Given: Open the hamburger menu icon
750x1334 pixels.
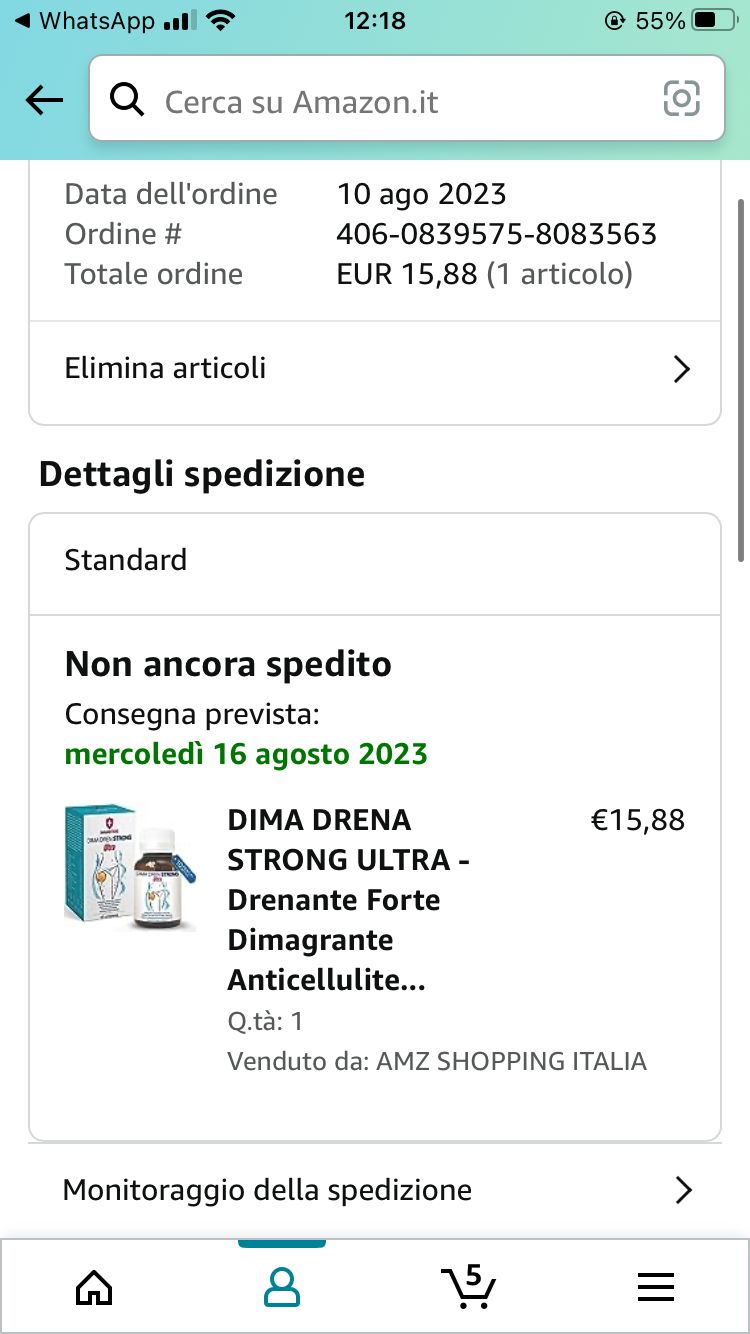Looking at the screenshot, I should pyautogui.click(x=655, y=1286).
